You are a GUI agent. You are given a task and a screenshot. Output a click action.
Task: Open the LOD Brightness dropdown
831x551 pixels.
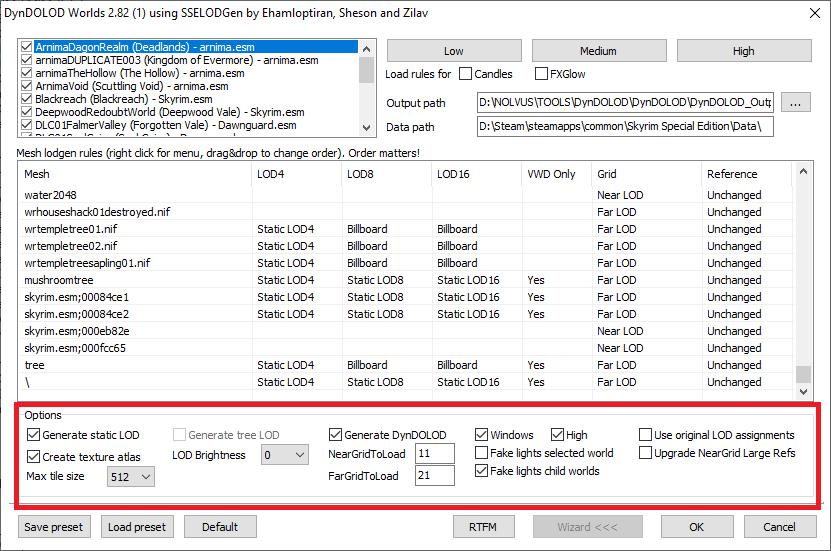285,455
